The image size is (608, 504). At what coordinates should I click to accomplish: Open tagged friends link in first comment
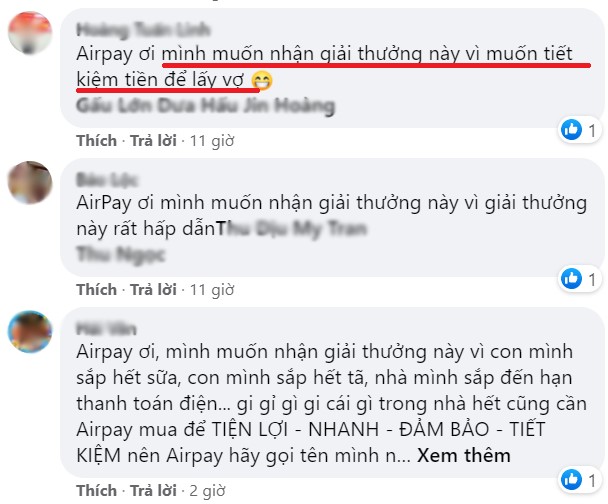206,106
